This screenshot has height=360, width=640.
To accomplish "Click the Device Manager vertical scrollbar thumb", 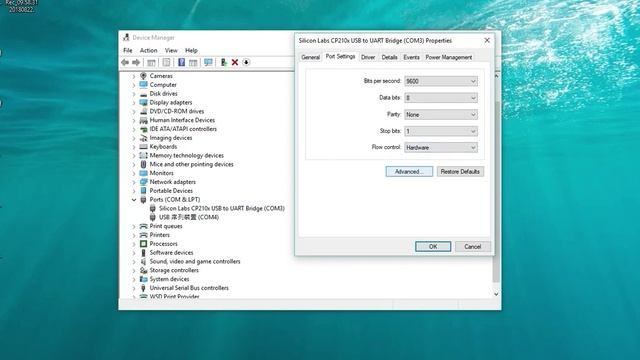I will 496,191.
